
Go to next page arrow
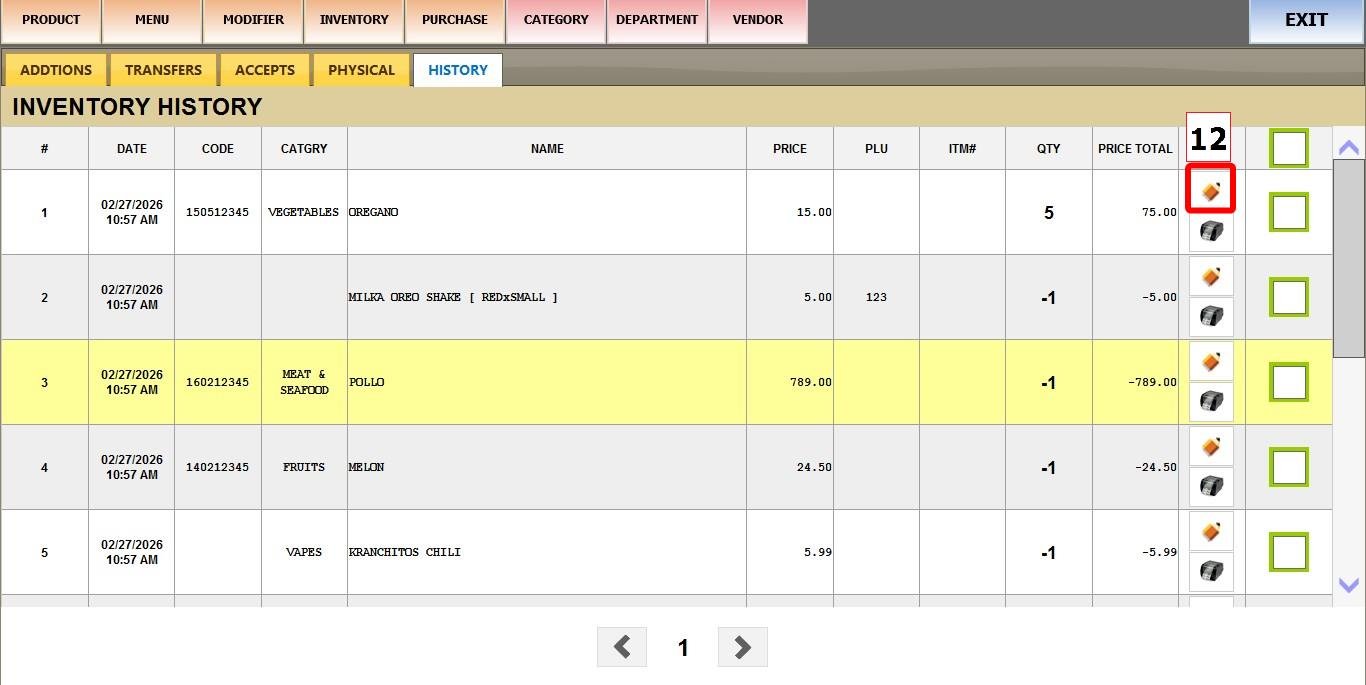pyautogui.click(x=742, y=647)
